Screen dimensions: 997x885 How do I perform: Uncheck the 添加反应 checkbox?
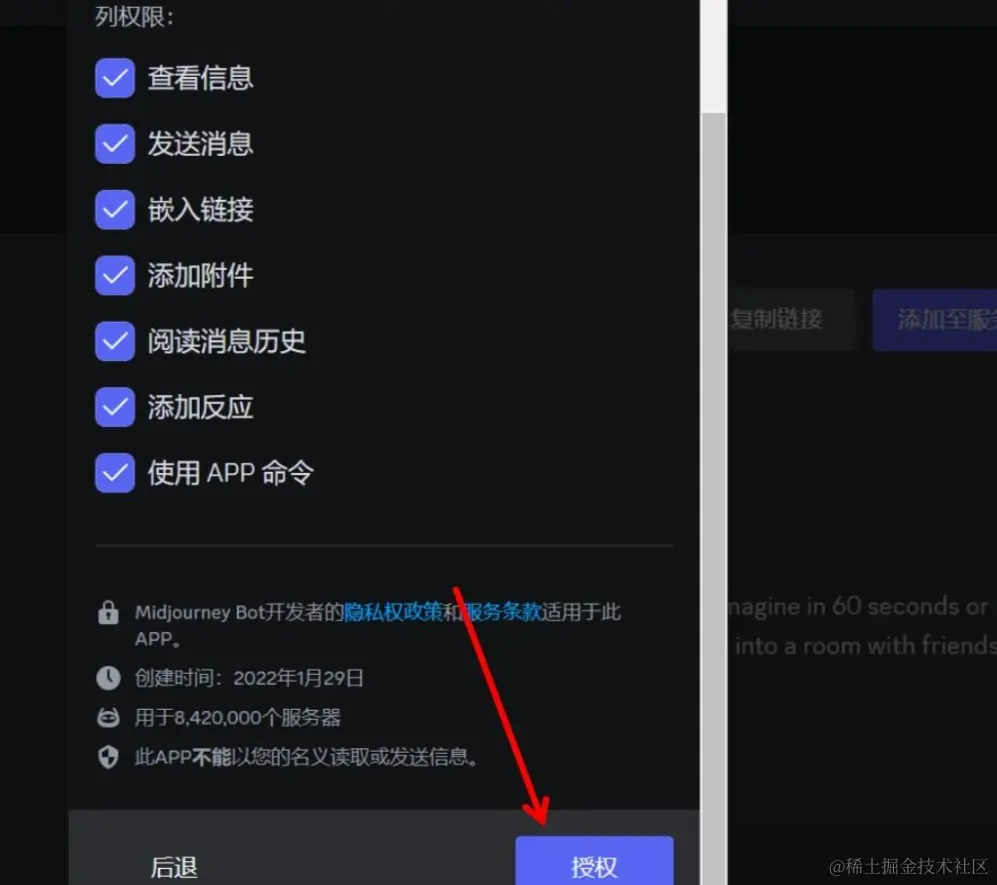114,407
